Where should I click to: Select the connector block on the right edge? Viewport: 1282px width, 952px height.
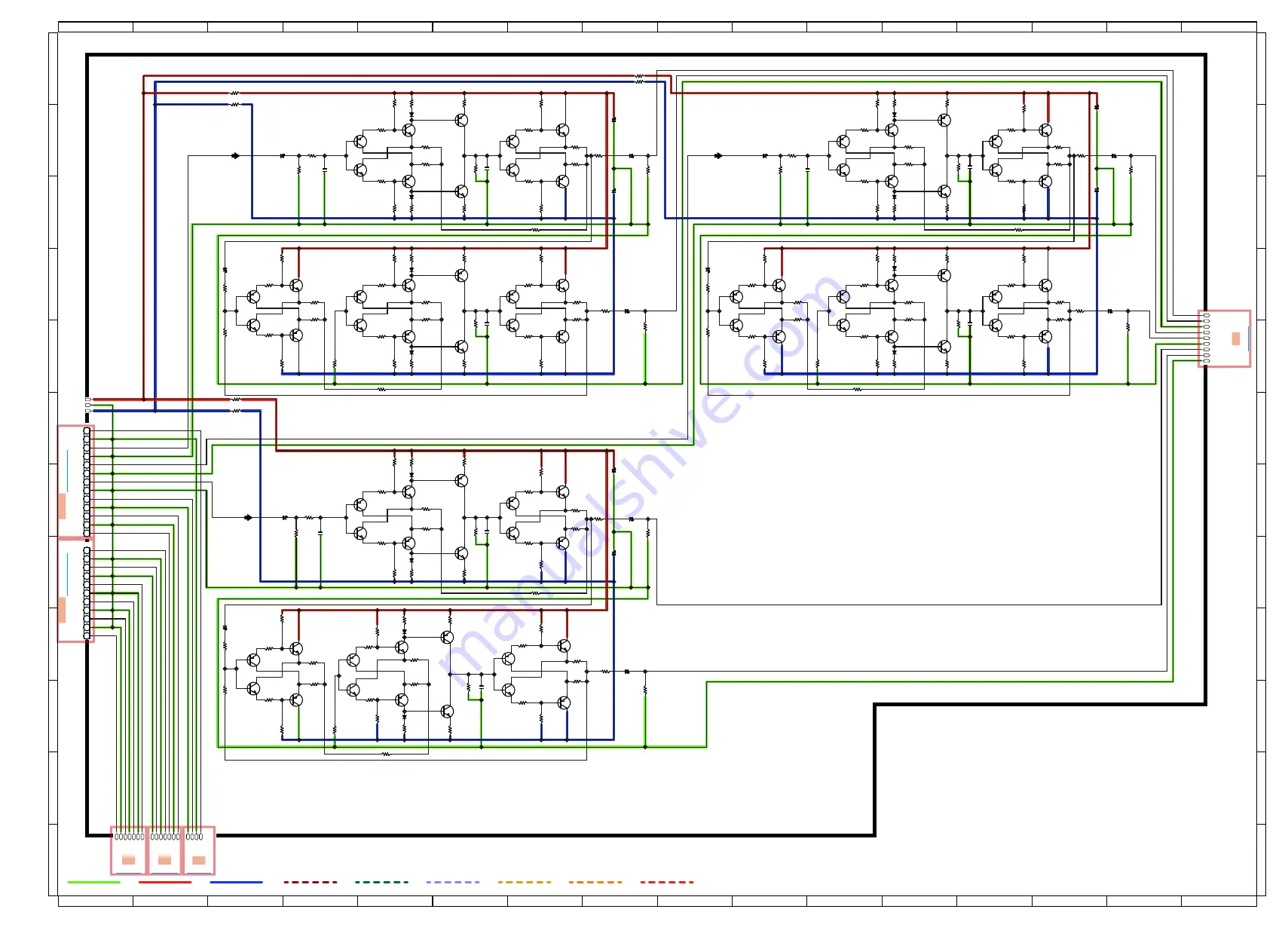coord(1224,338)
